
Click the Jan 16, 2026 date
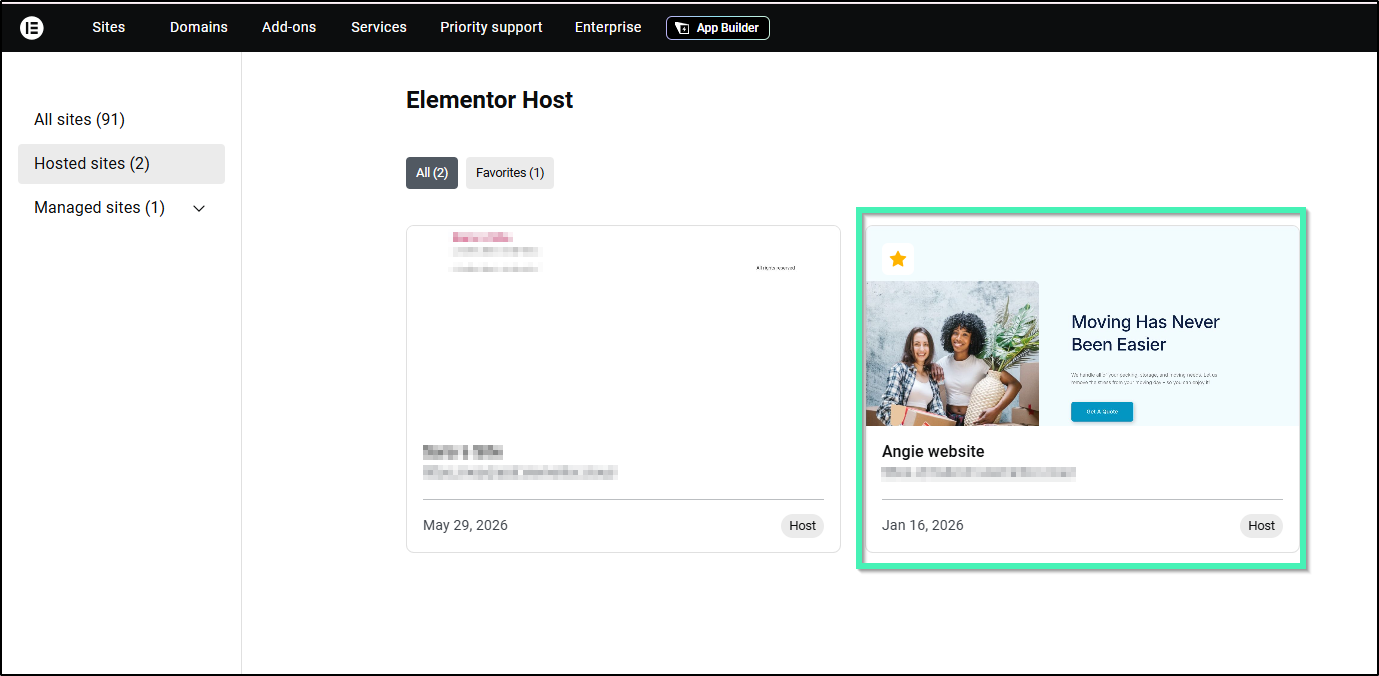point(923,526)
